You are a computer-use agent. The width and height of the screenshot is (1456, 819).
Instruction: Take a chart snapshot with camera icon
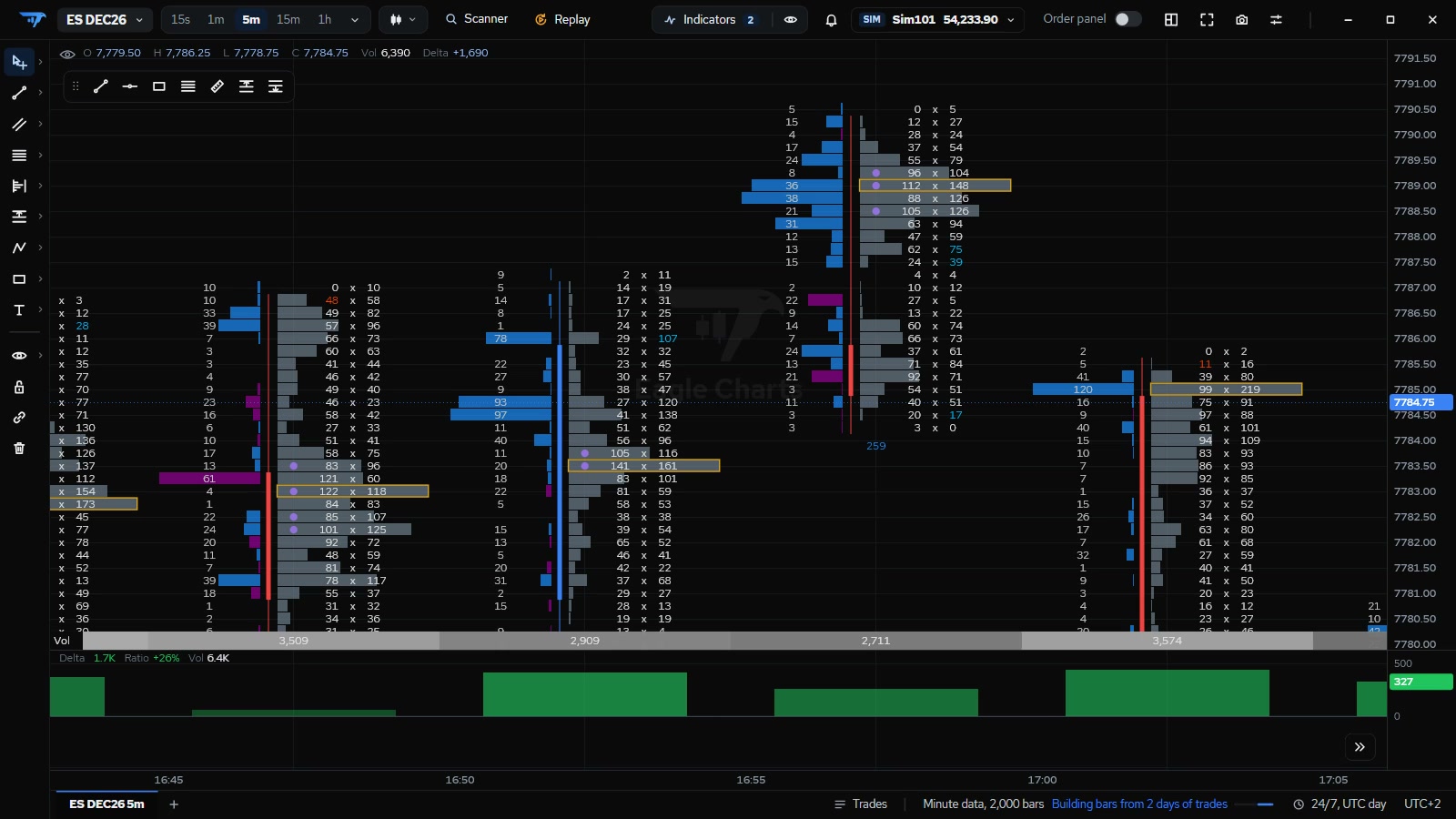click(1241, 19)
